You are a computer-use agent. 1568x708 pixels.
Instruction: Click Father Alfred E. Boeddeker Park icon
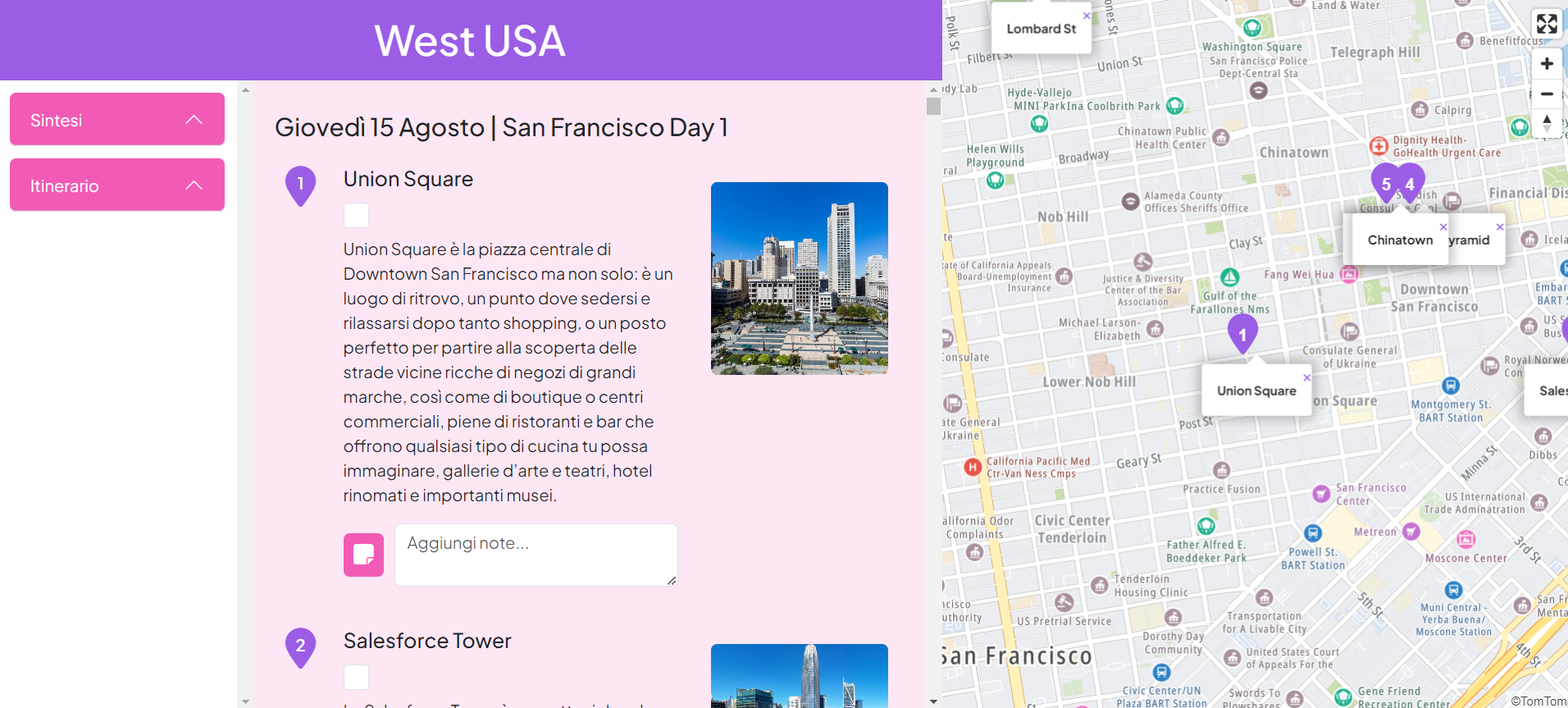(1206, 525)
